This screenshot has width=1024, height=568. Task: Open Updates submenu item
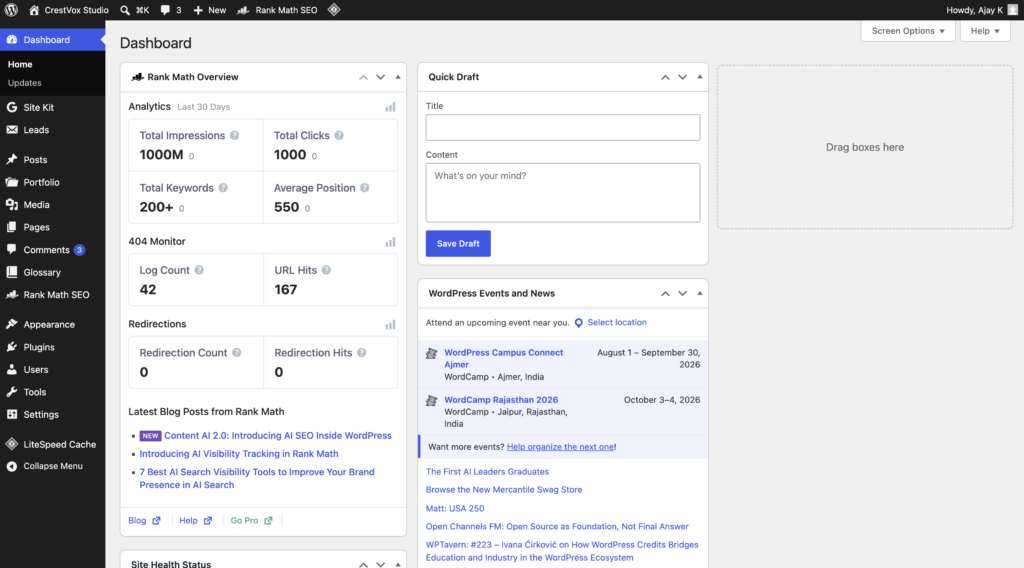[24, 83]
